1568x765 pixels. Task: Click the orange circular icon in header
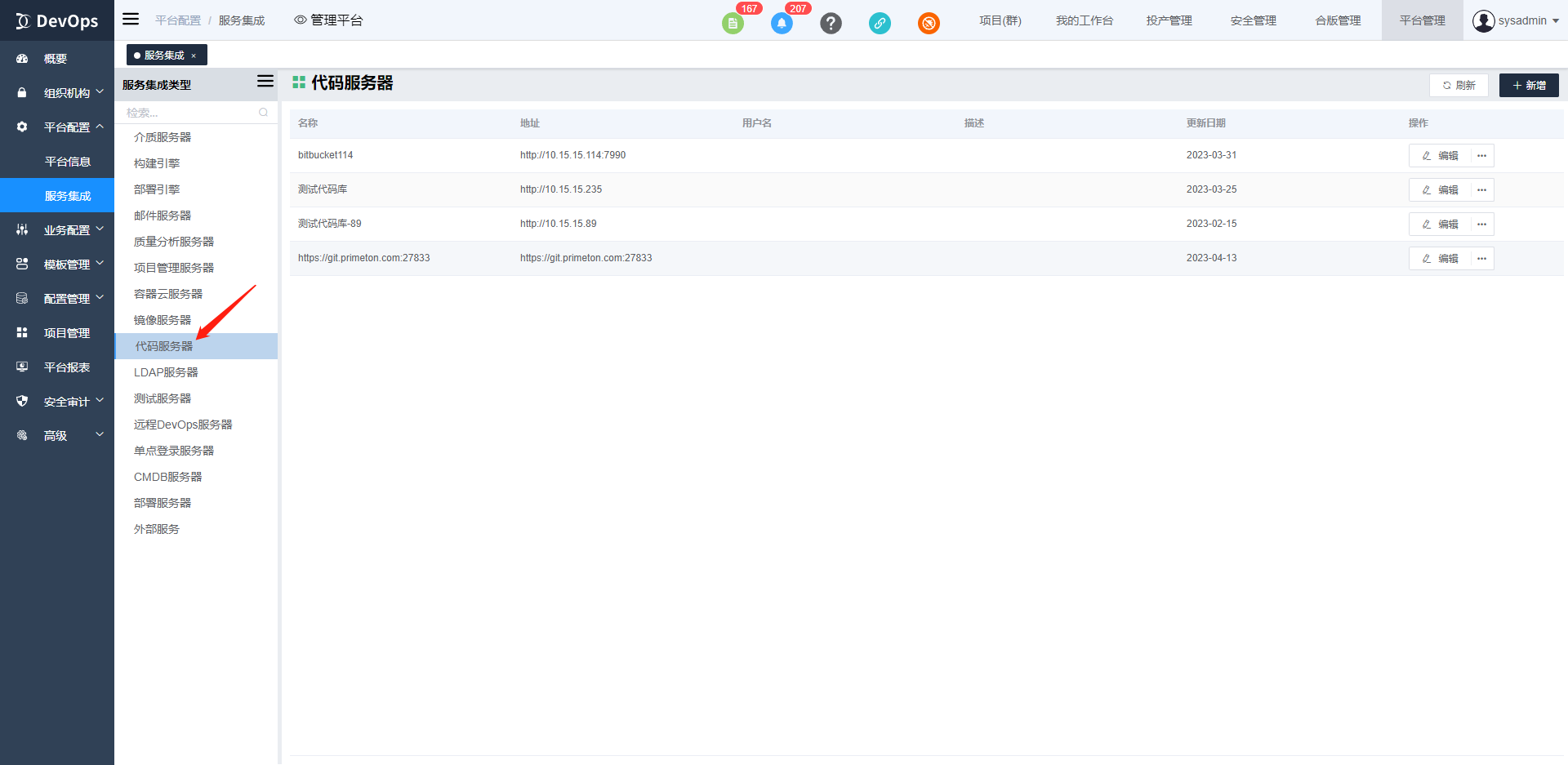(x=929, y=24)
